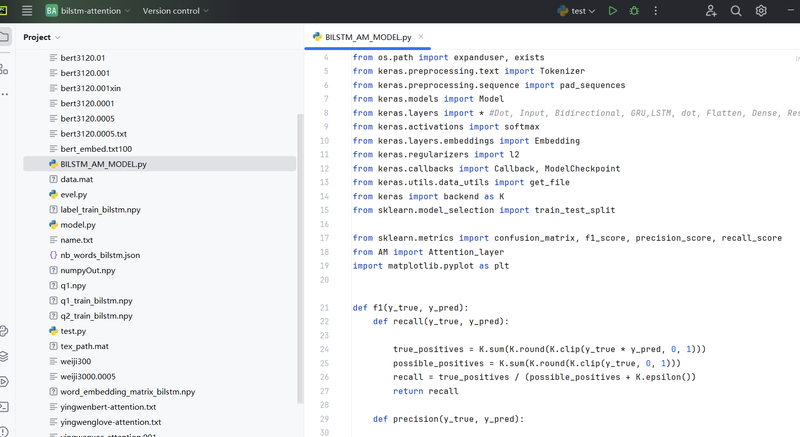Click 'def precision(y_true, y_pred):' line

coord(448,419)
